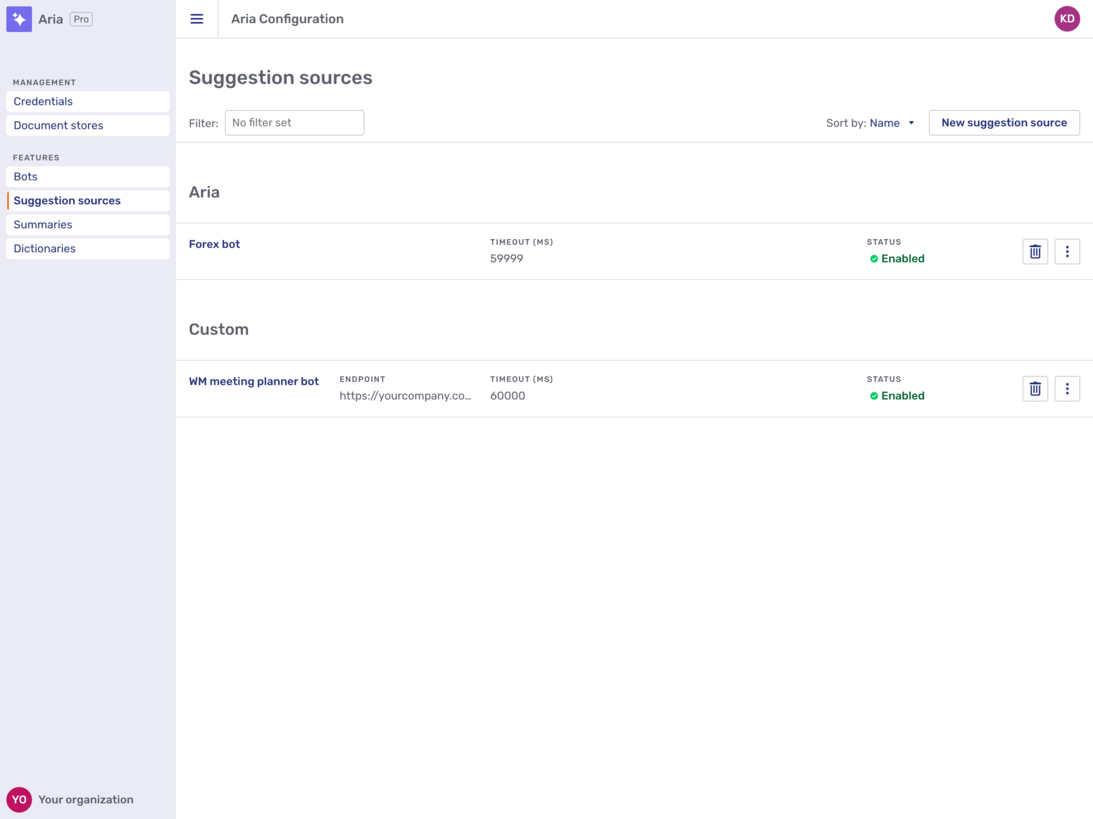
Task: Click the Pro badge next to Aria
Action: click(x=81, y=18)
